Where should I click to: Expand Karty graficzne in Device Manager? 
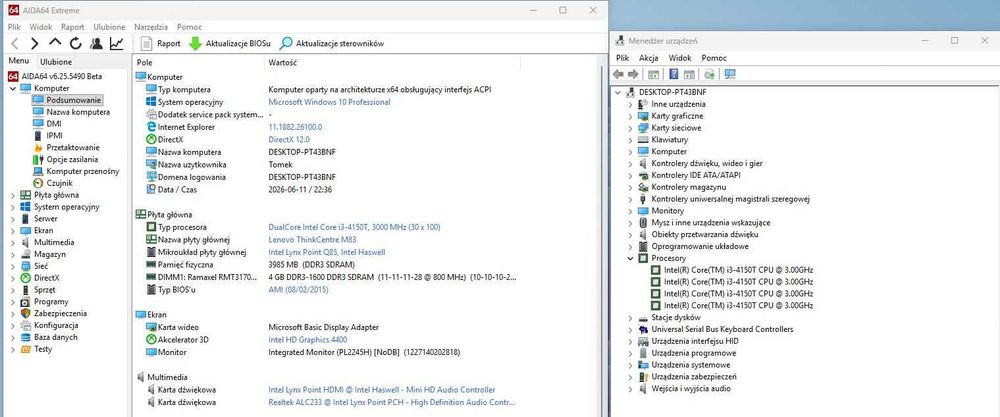631,116
